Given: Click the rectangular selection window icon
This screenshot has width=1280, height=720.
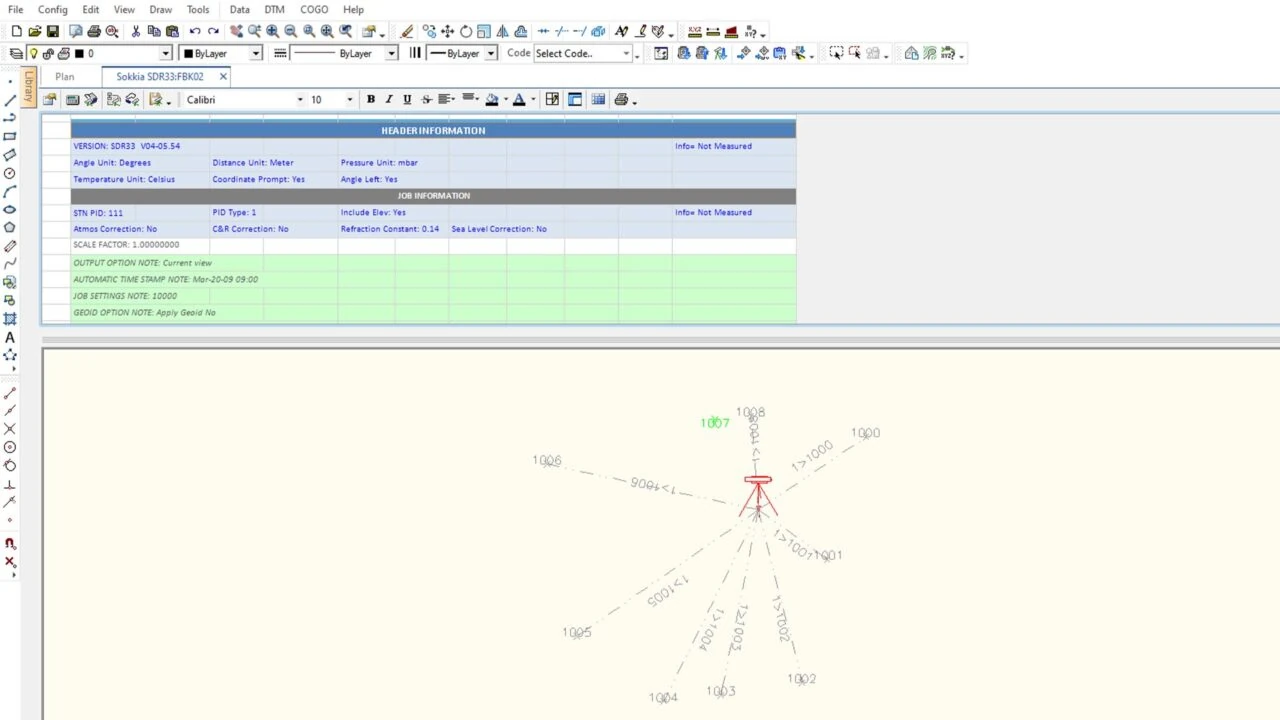Looking at the screenshot, I should [836, 53].
